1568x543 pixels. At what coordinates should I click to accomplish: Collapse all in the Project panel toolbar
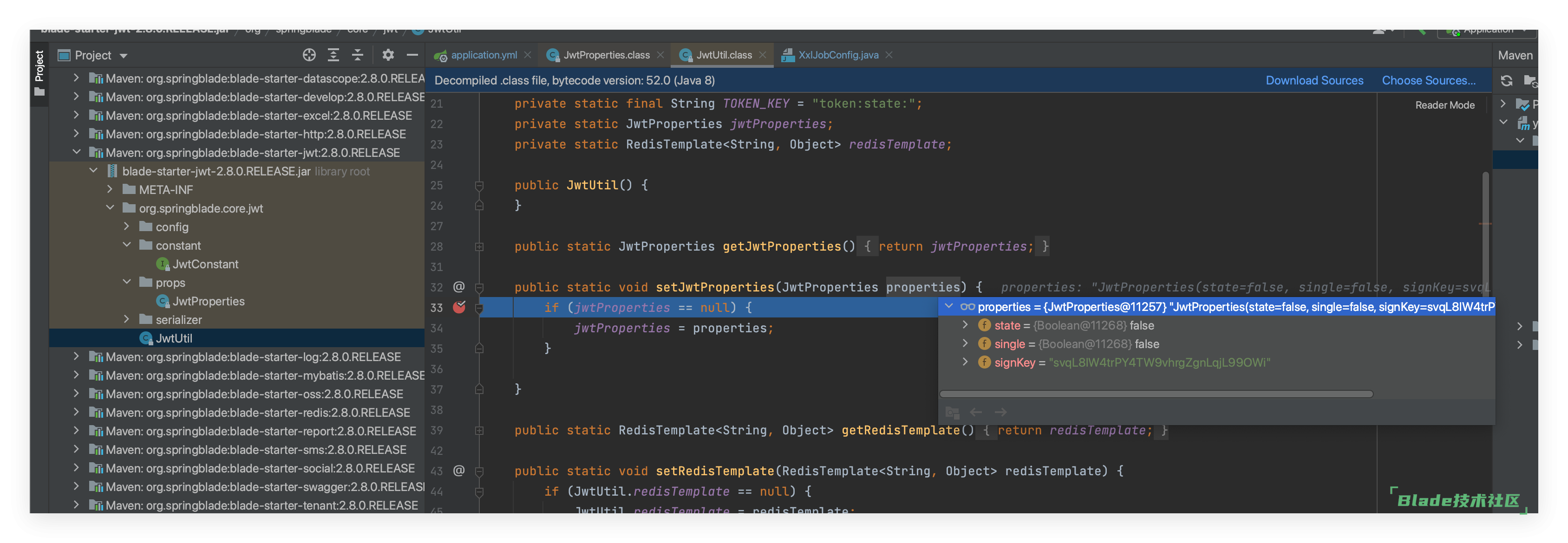pyautogui.click(x=358, y=55)
